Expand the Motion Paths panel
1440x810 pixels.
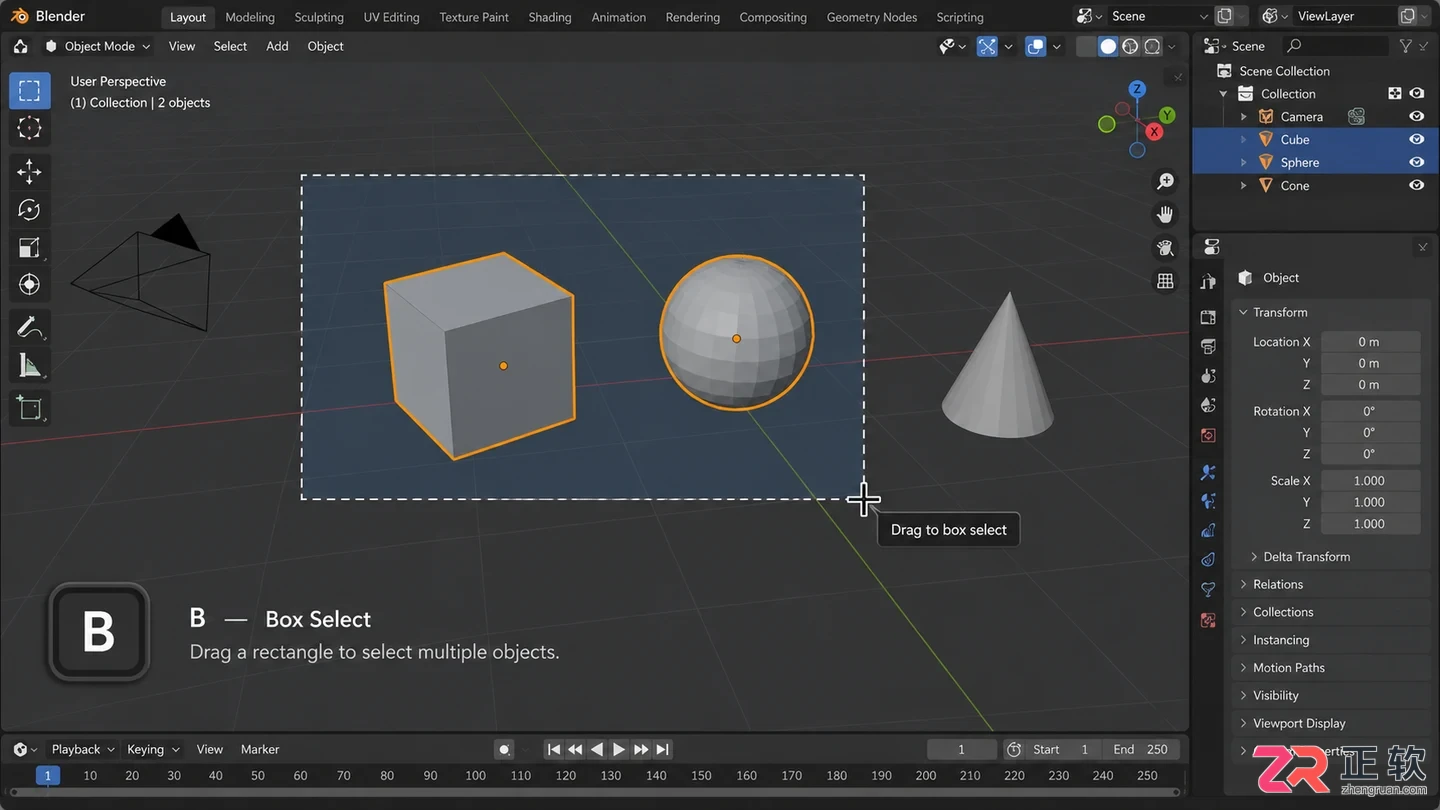(1243, 668)
